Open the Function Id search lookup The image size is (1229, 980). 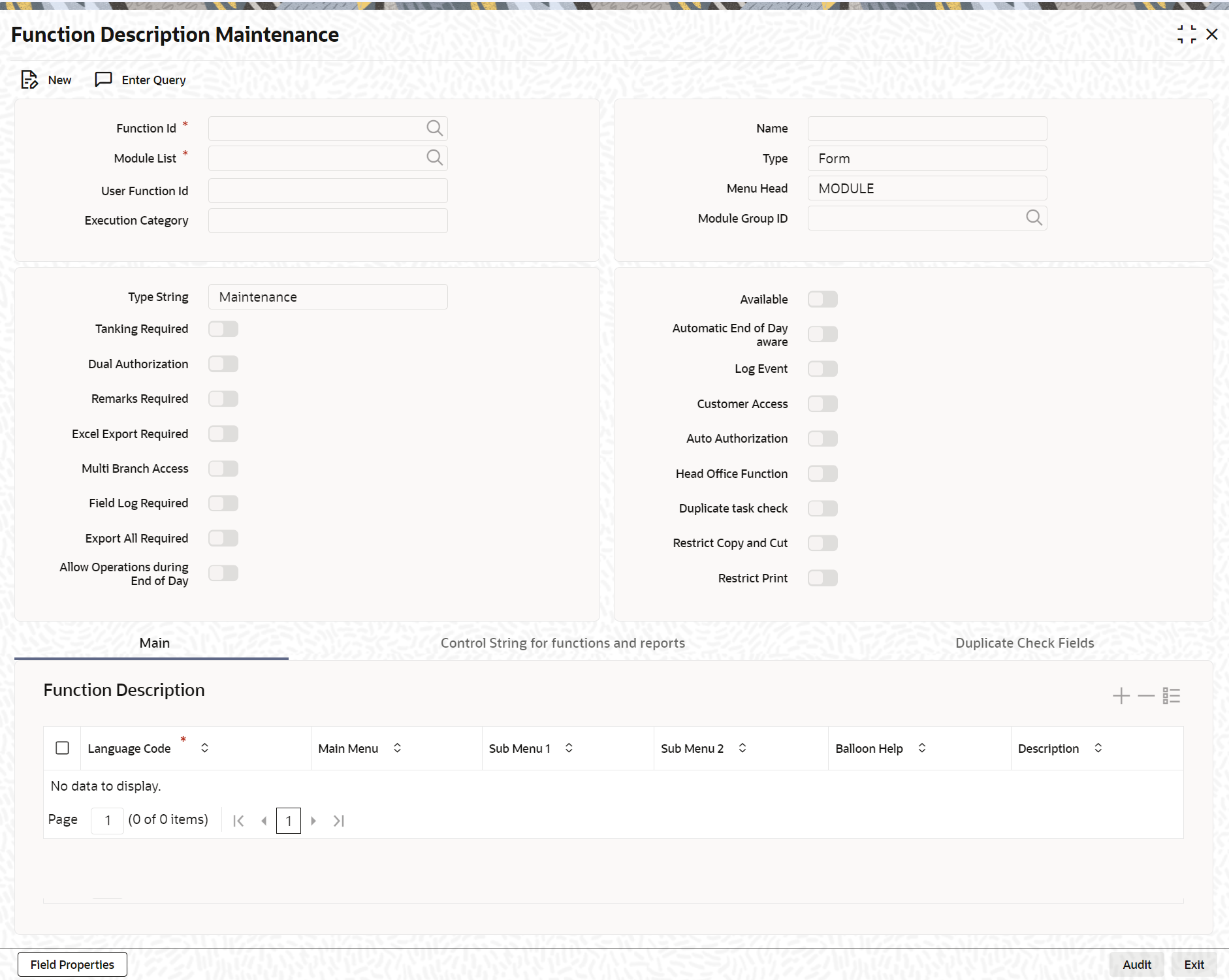click(434, 128)
